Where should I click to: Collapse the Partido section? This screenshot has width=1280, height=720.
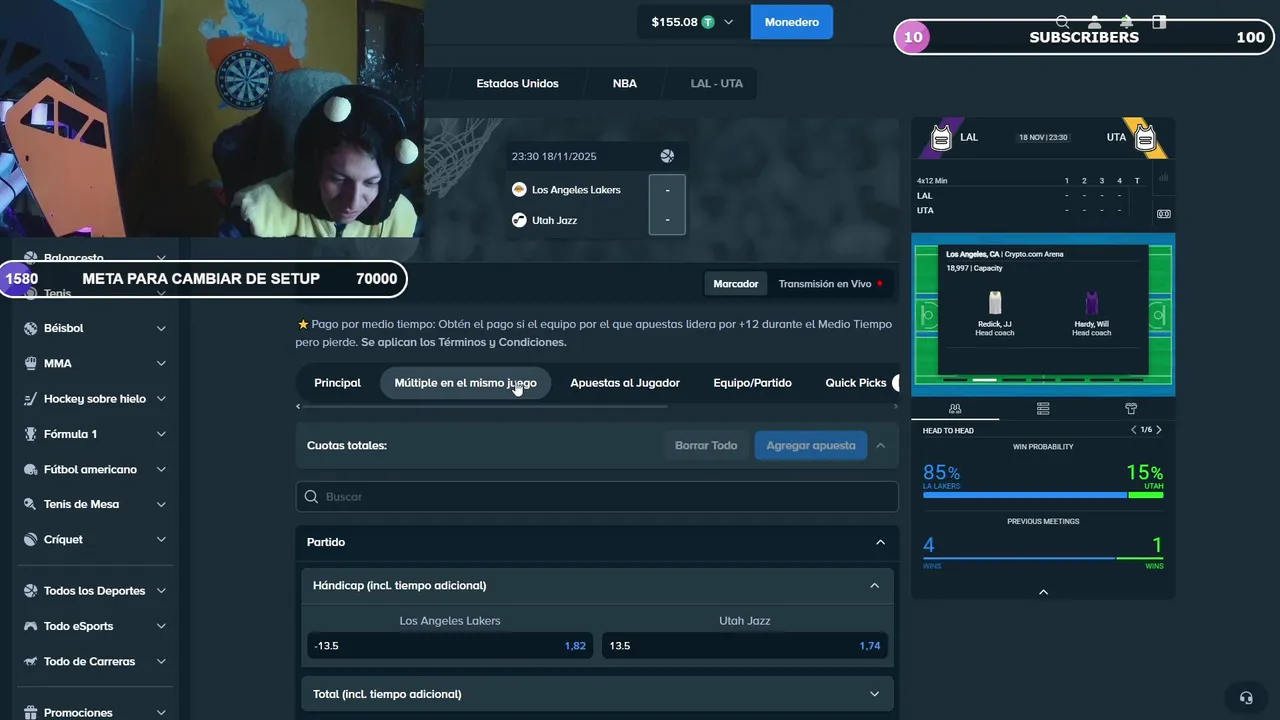[x=880, y=542]
